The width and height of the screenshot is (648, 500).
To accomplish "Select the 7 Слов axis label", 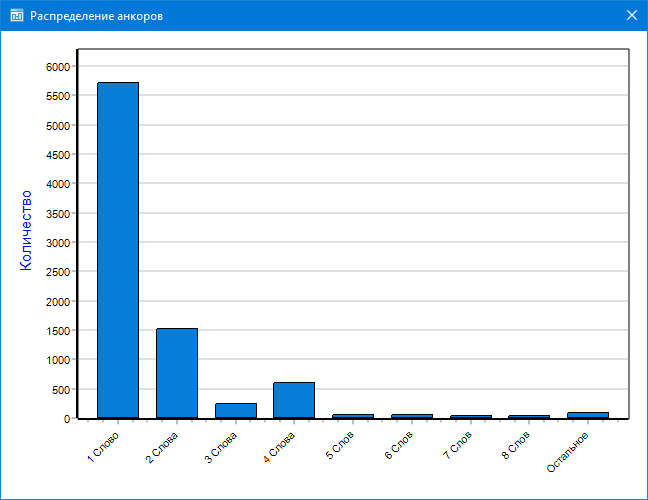I will click(459, 444).
